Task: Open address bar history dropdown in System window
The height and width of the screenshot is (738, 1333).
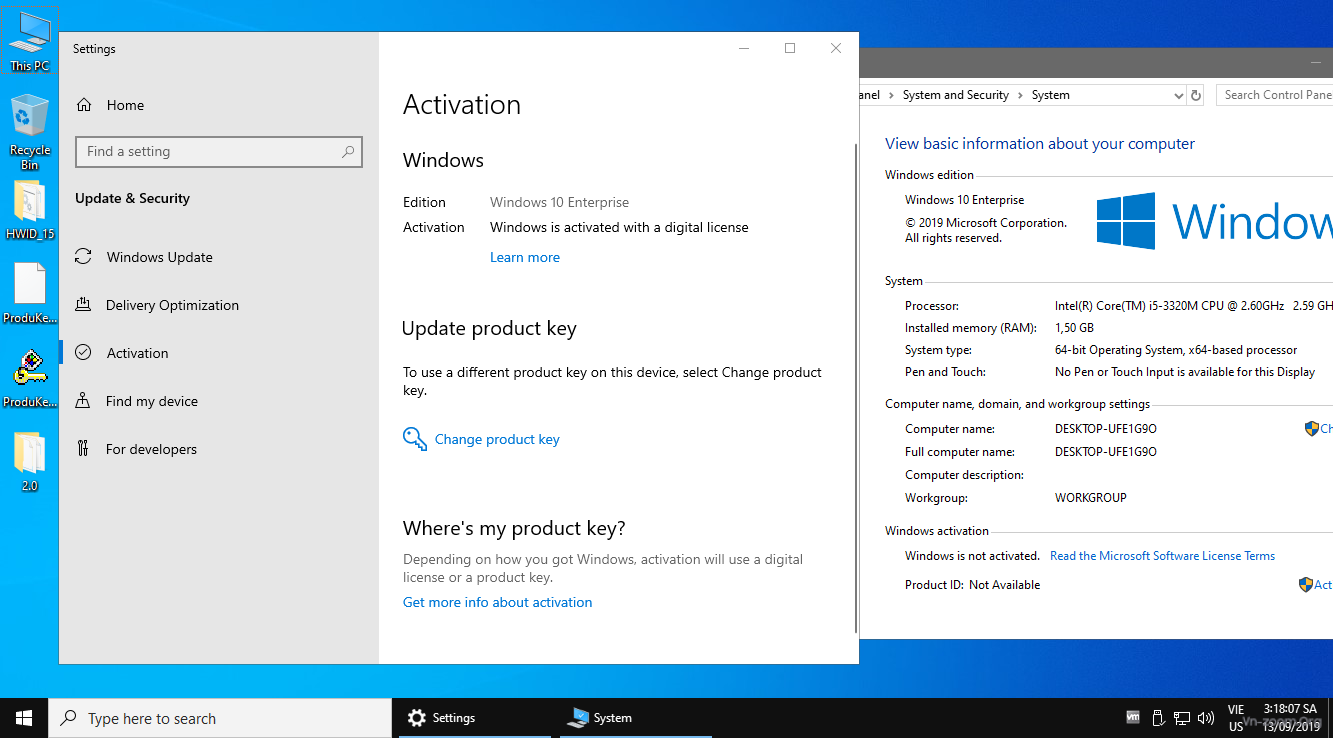Action: click(x=1178, y=95)
